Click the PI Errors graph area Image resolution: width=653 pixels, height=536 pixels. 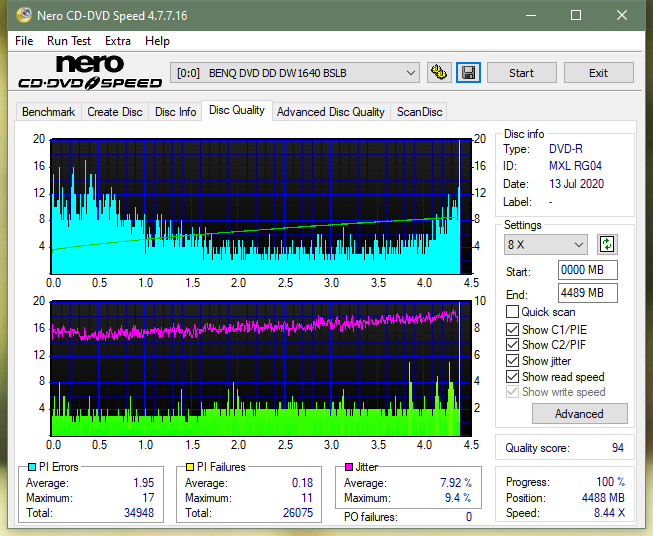tap(261, 207)
